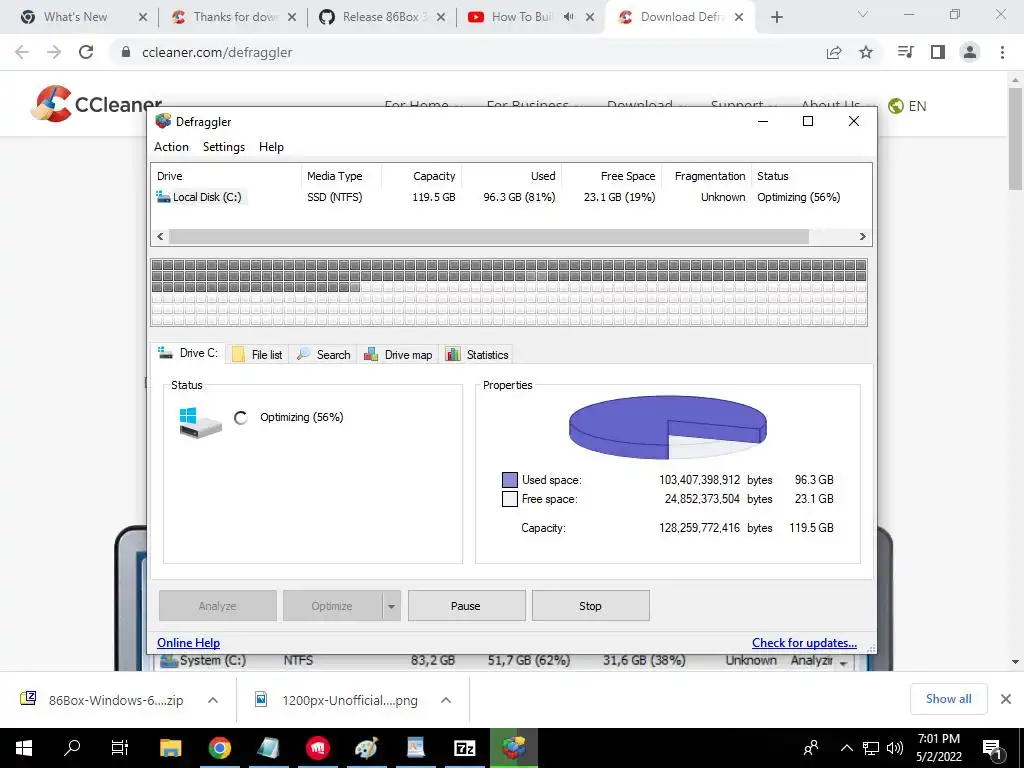Click Check for updates link
The width and height of the screenshot is (1024, 768).
coord(804,643)
